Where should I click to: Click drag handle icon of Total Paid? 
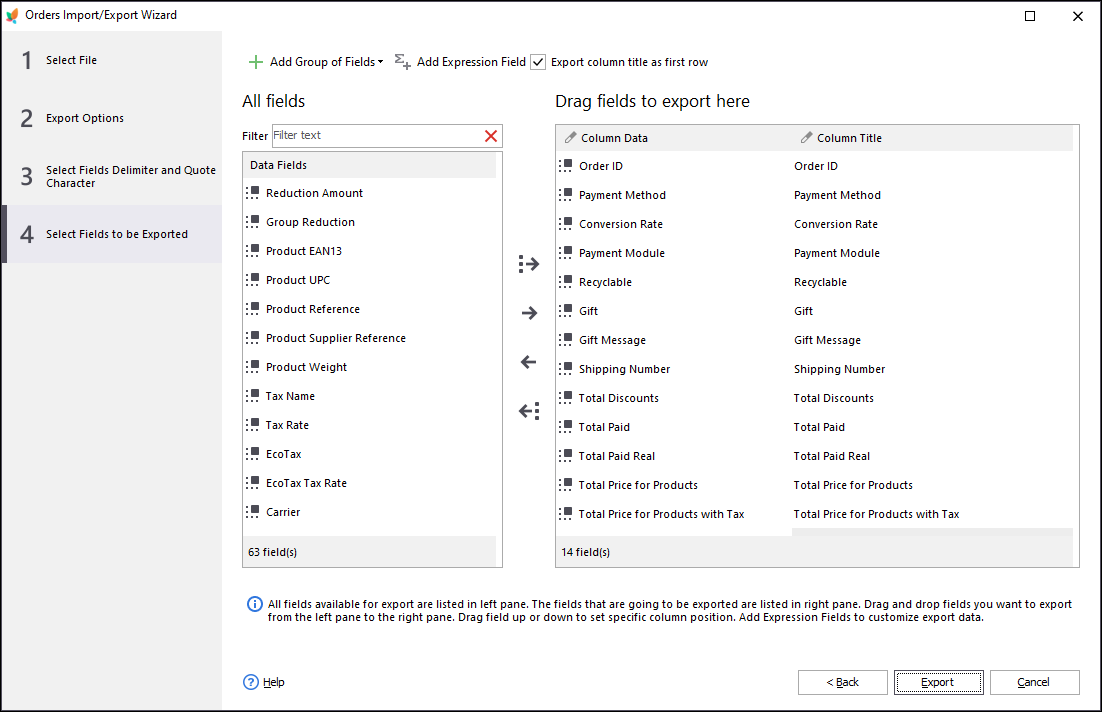[x=566, y=427]
